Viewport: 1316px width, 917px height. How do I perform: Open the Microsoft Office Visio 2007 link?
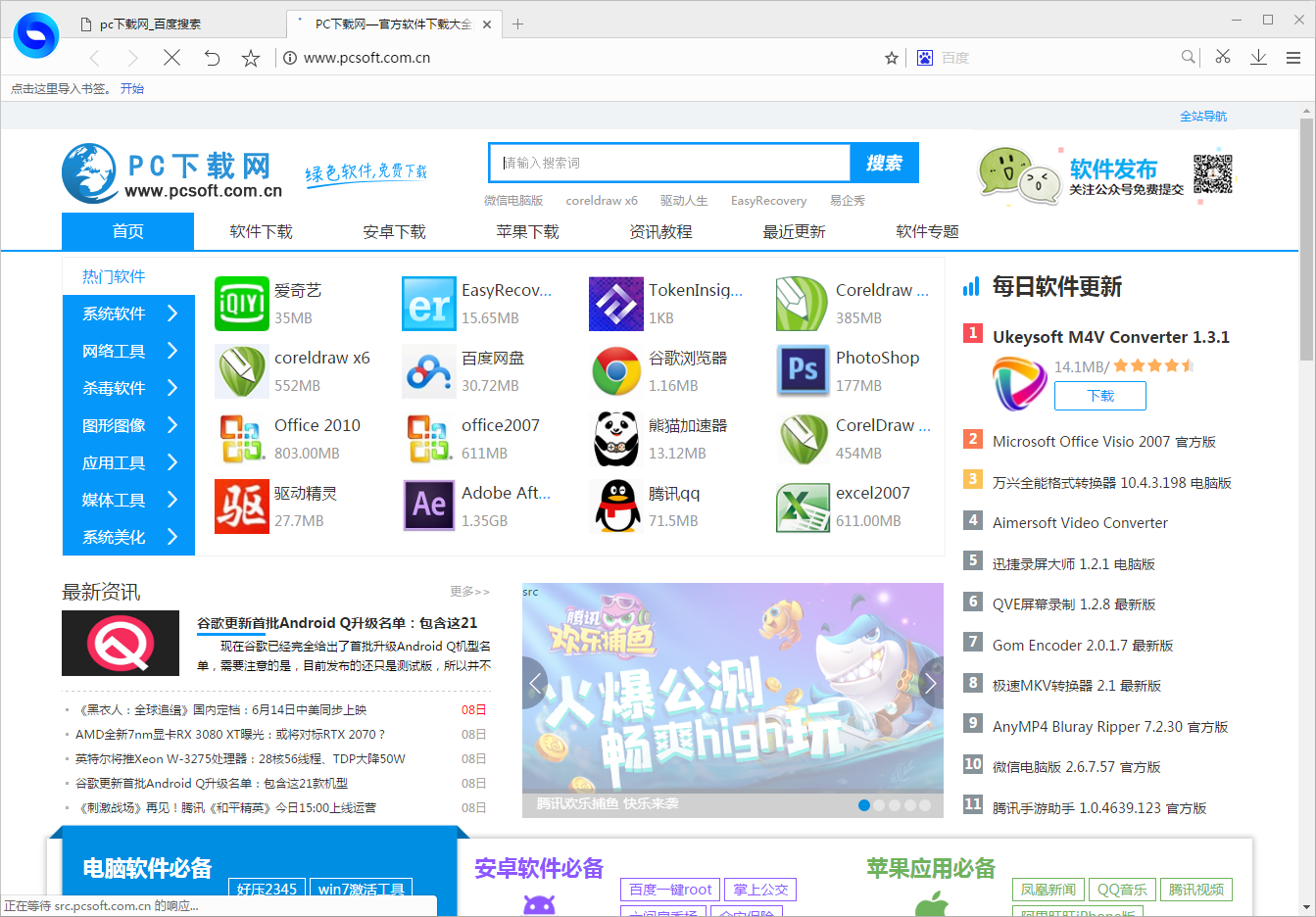(1104, 442)
